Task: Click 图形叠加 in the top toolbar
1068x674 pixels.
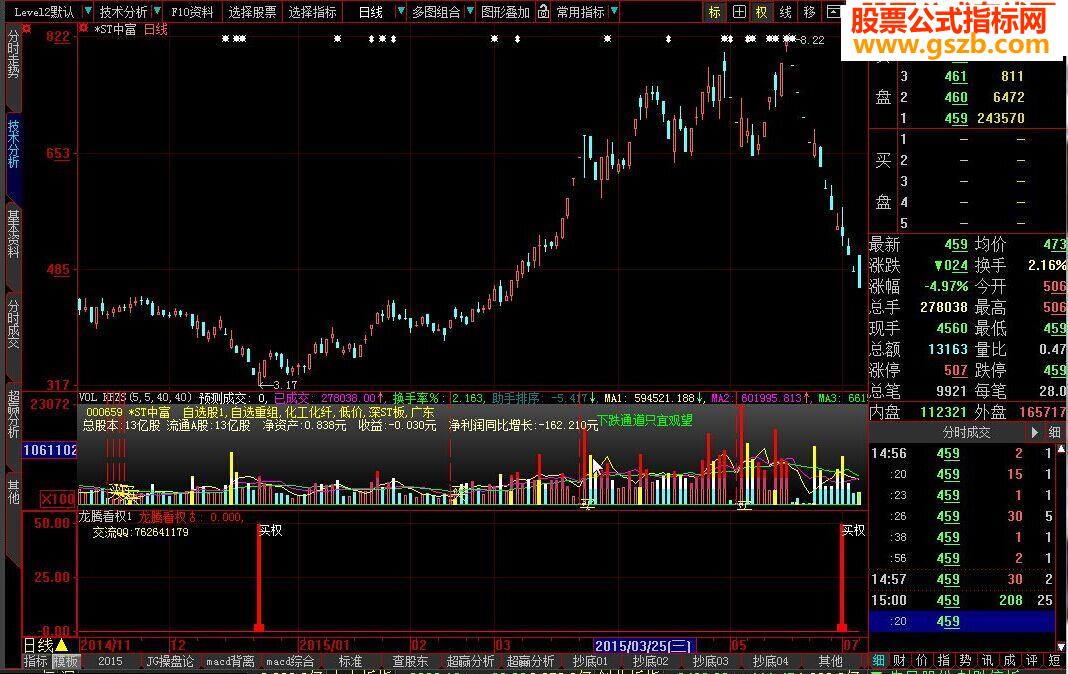Action: (505, 12)
